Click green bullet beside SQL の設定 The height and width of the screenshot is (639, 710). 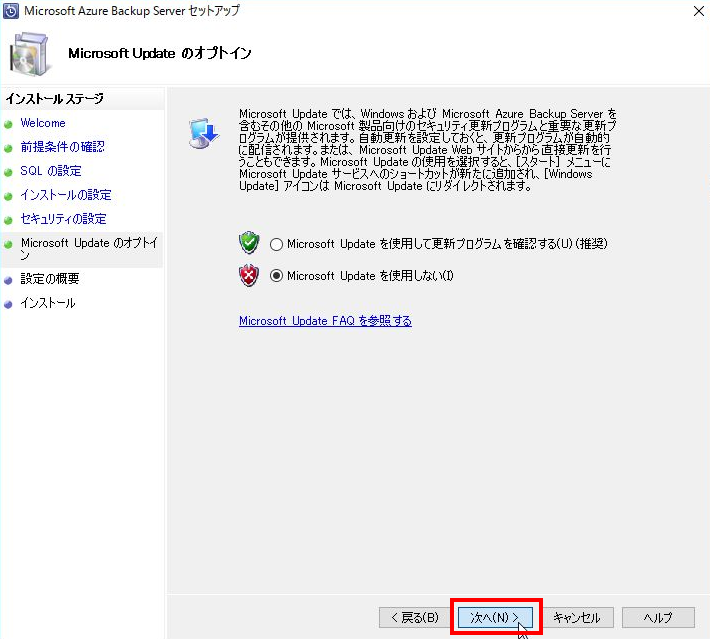[x=8, y=173]
